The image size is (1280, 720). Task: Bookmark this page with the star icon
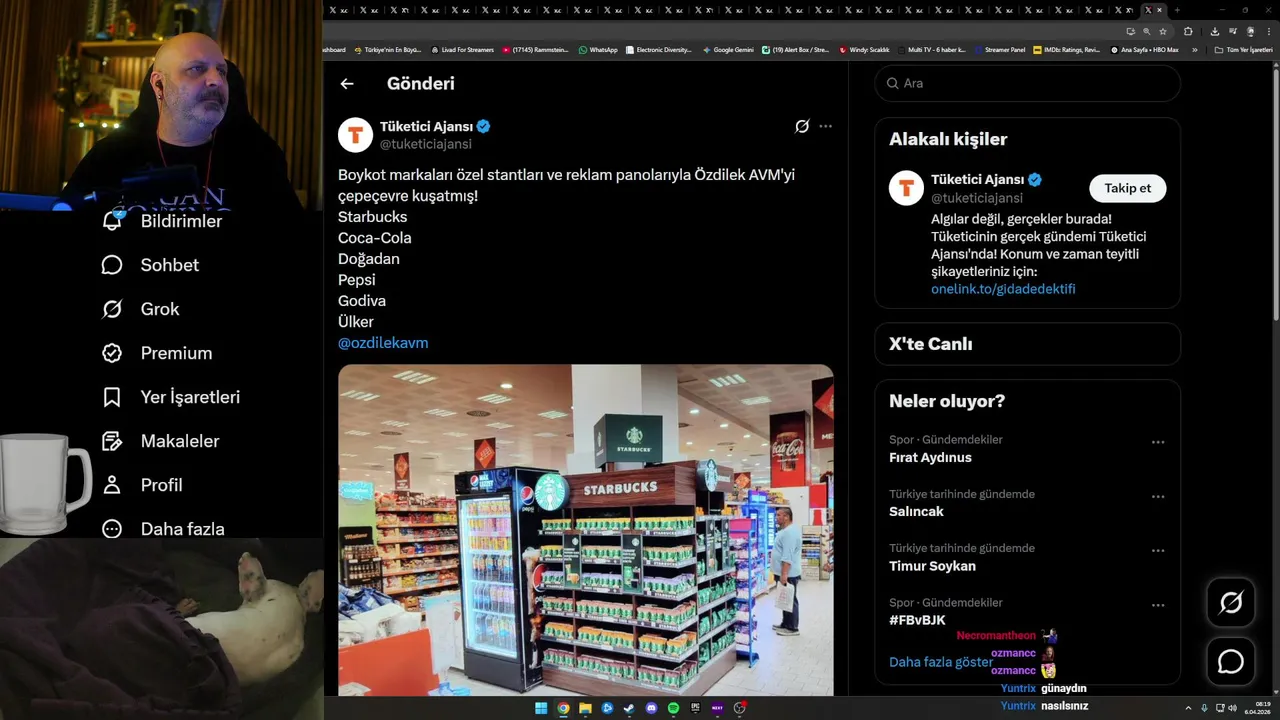point(1163,31)
